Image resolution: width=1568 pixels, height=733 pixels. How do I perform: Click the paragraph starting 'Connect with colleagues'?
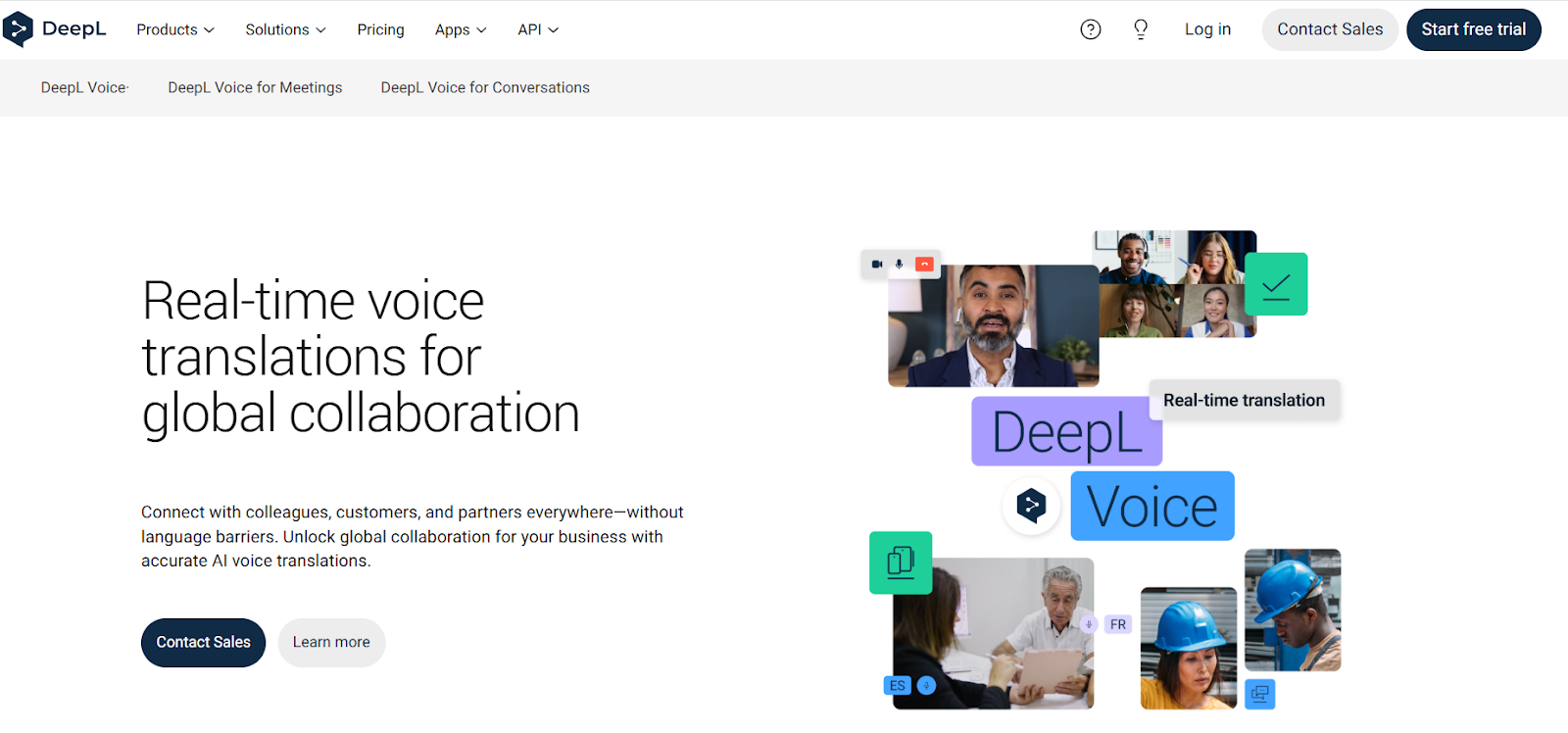pos(412,536)
